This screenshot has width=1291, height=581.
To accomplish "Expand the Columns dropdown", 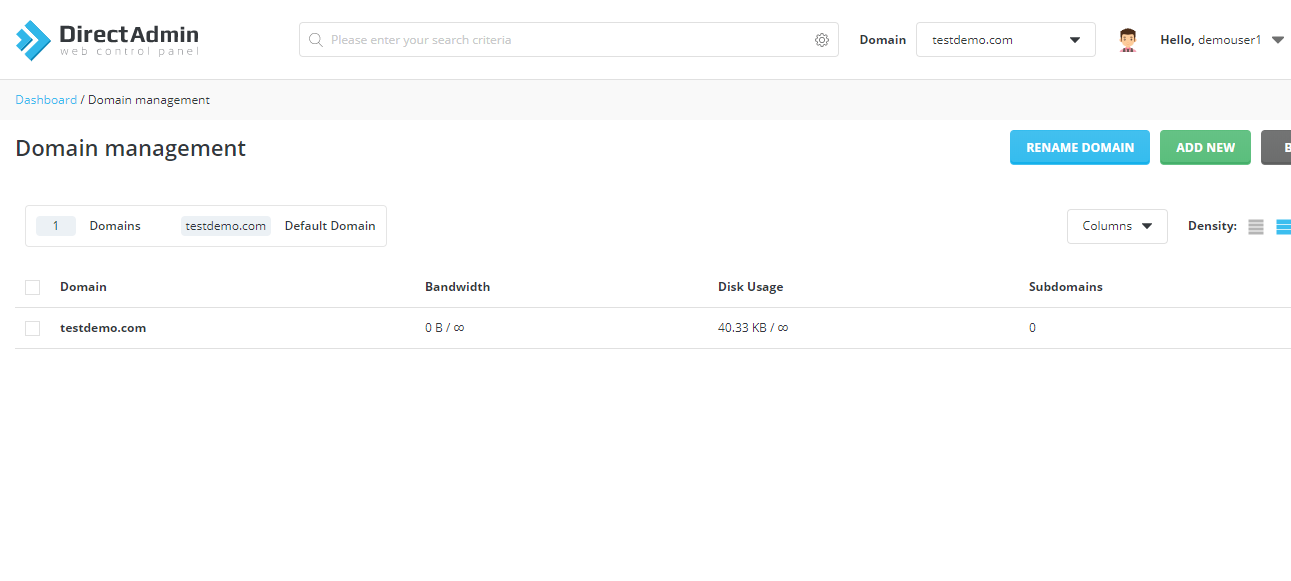I will (x=1117, y=226).
